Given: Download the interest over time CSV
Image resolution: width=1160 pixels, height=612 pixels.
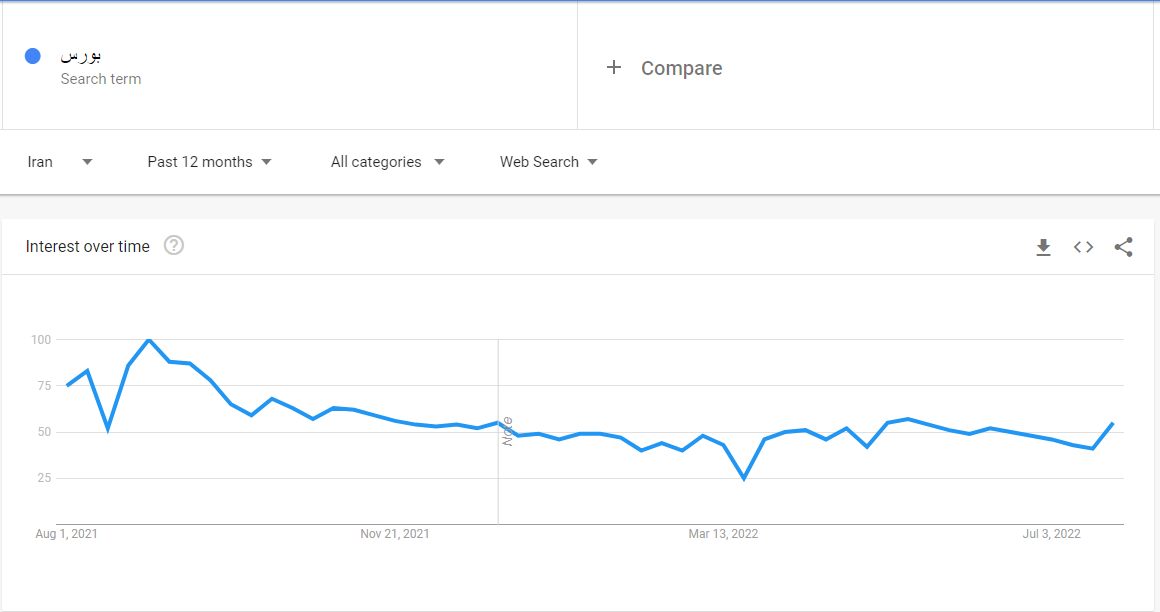Looking at the screenshot, I should 1043,247.
